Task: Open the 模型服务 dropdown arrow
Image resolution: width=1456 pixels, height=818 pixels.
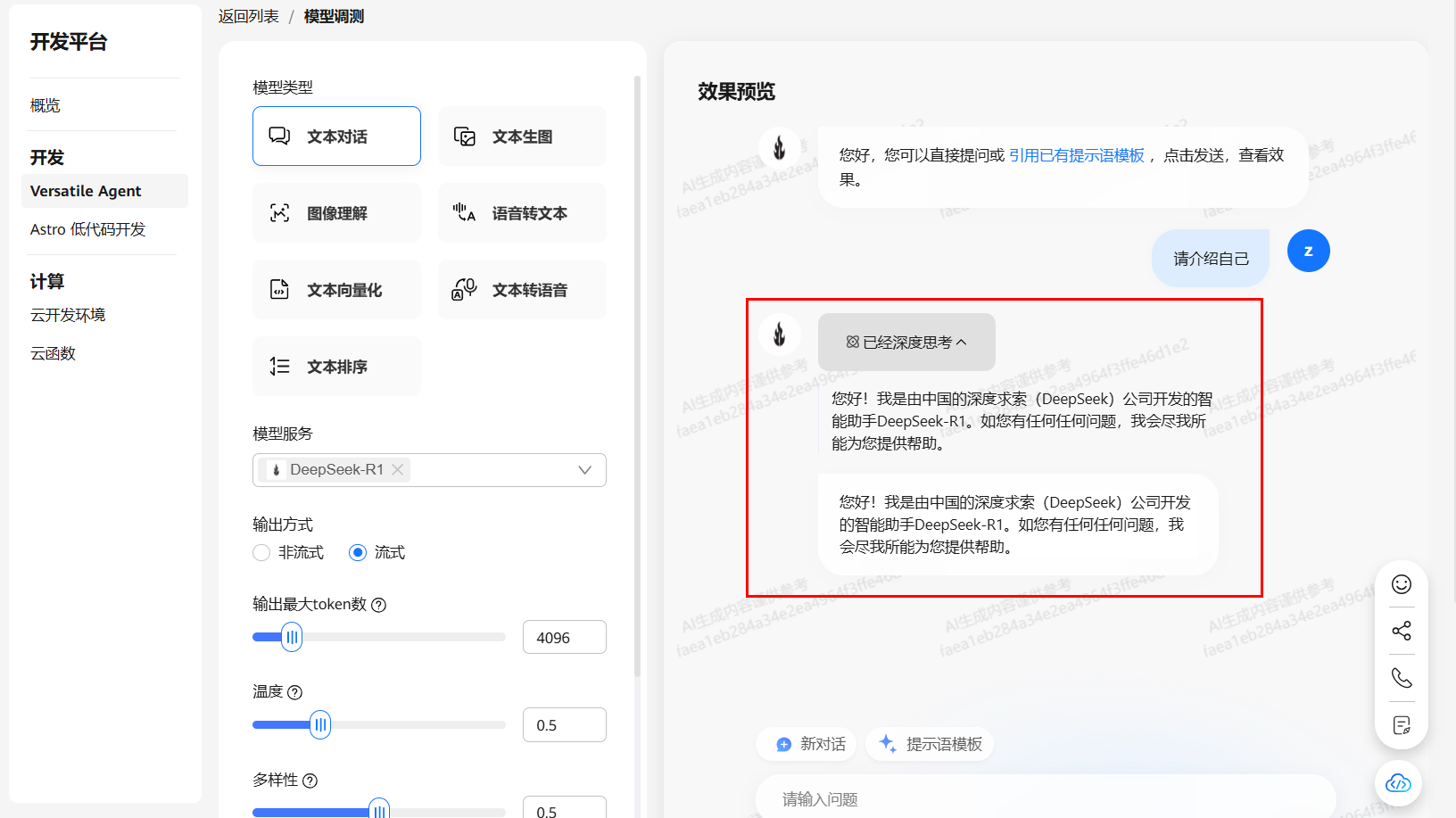Action: (584, 470)
